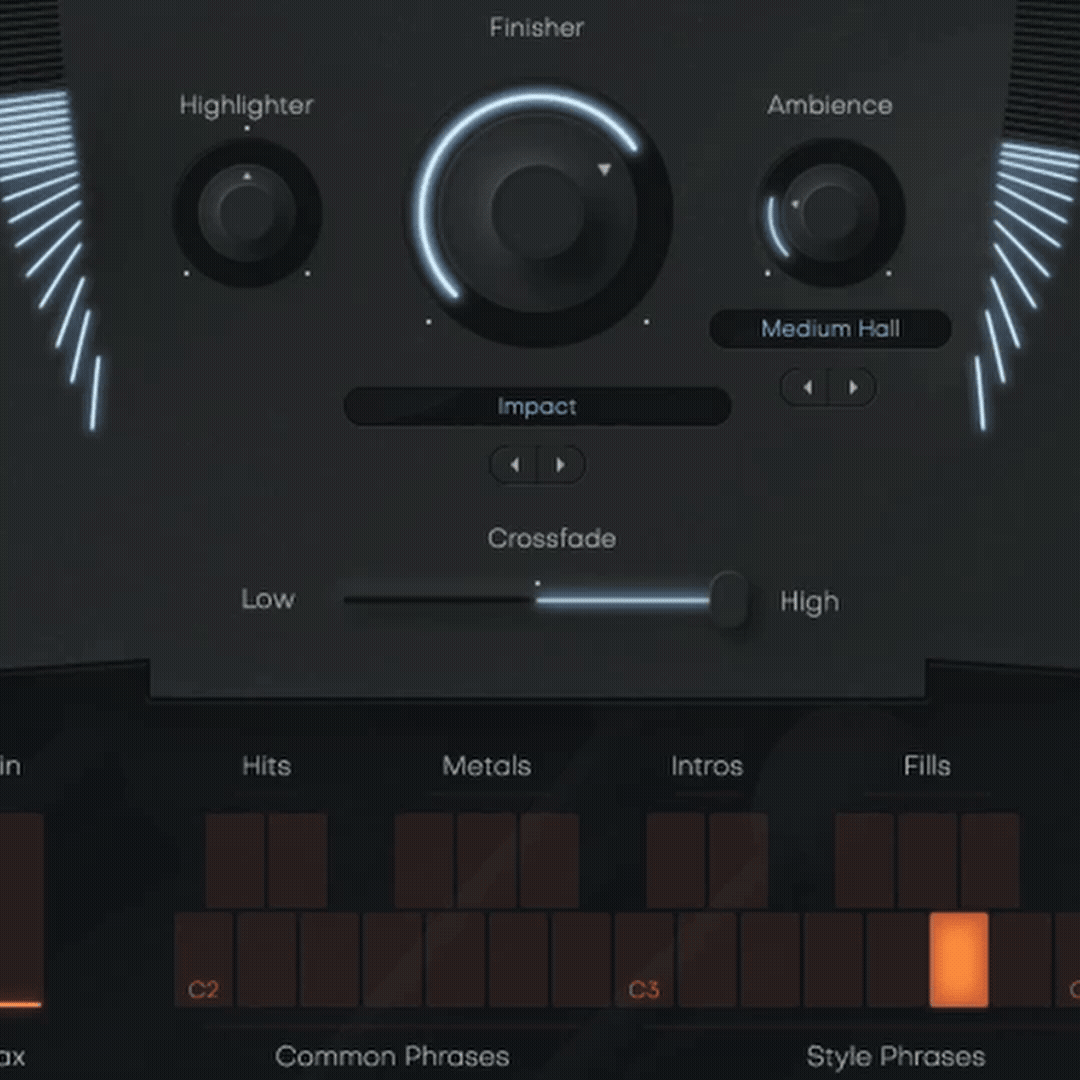
Task: Click the white key right of C3
Action: [707, 960]
